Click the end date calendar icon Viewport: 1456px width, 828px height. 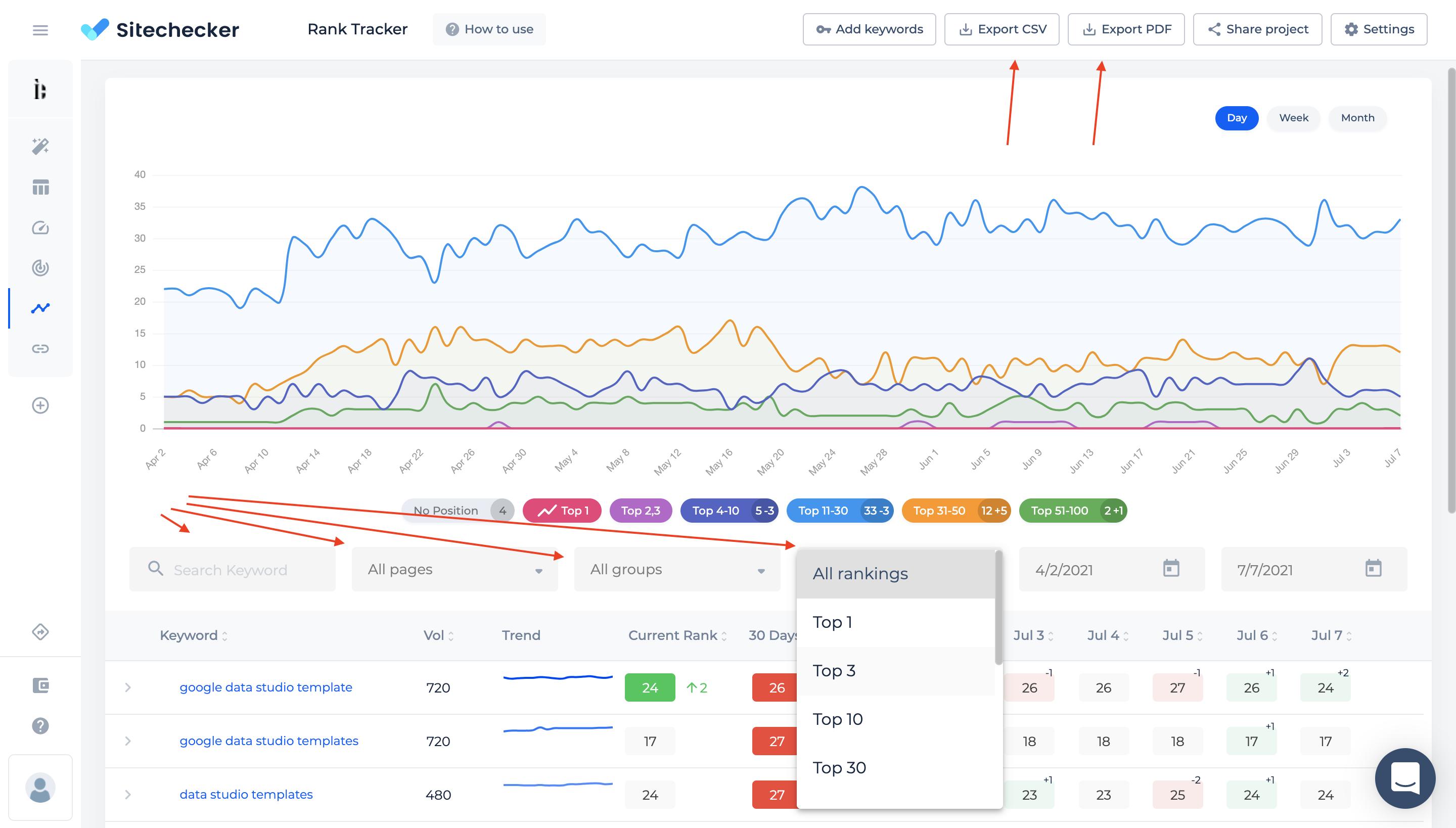[x=1374, y=568]
